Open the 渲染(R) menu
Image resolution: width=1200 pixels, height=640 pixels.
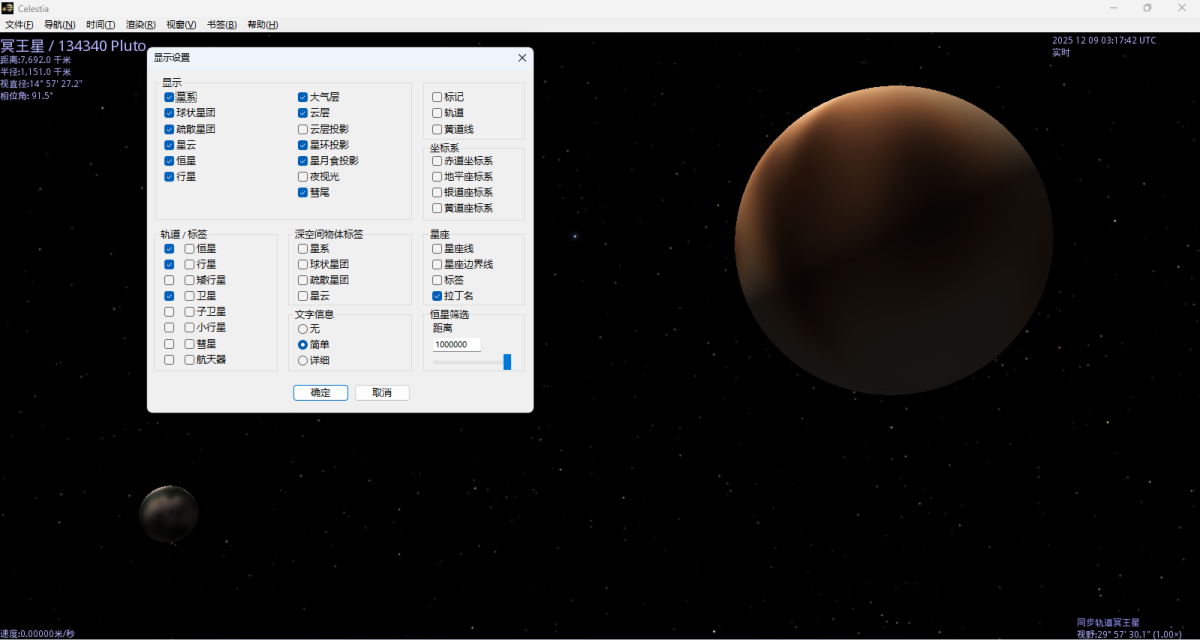click(140, 24)
